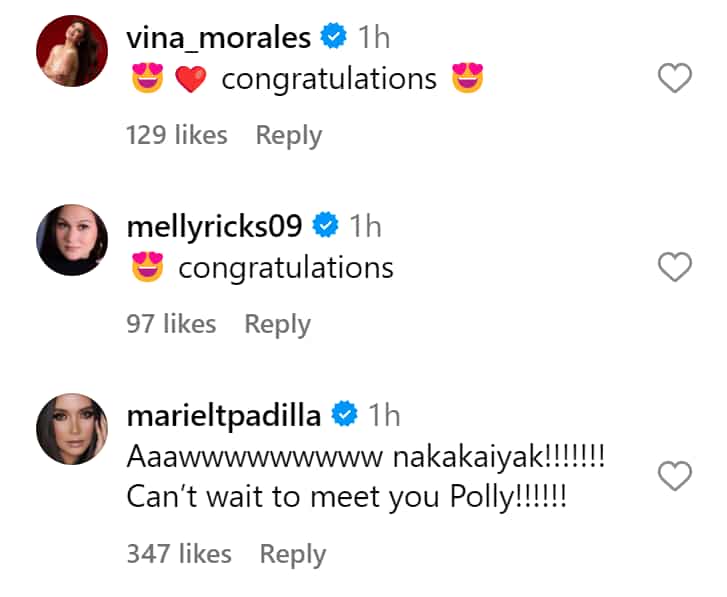The image size is (727, 597).
Task: Like marieltpadilla's comment with the heart icon
Action: pos(675,476)
